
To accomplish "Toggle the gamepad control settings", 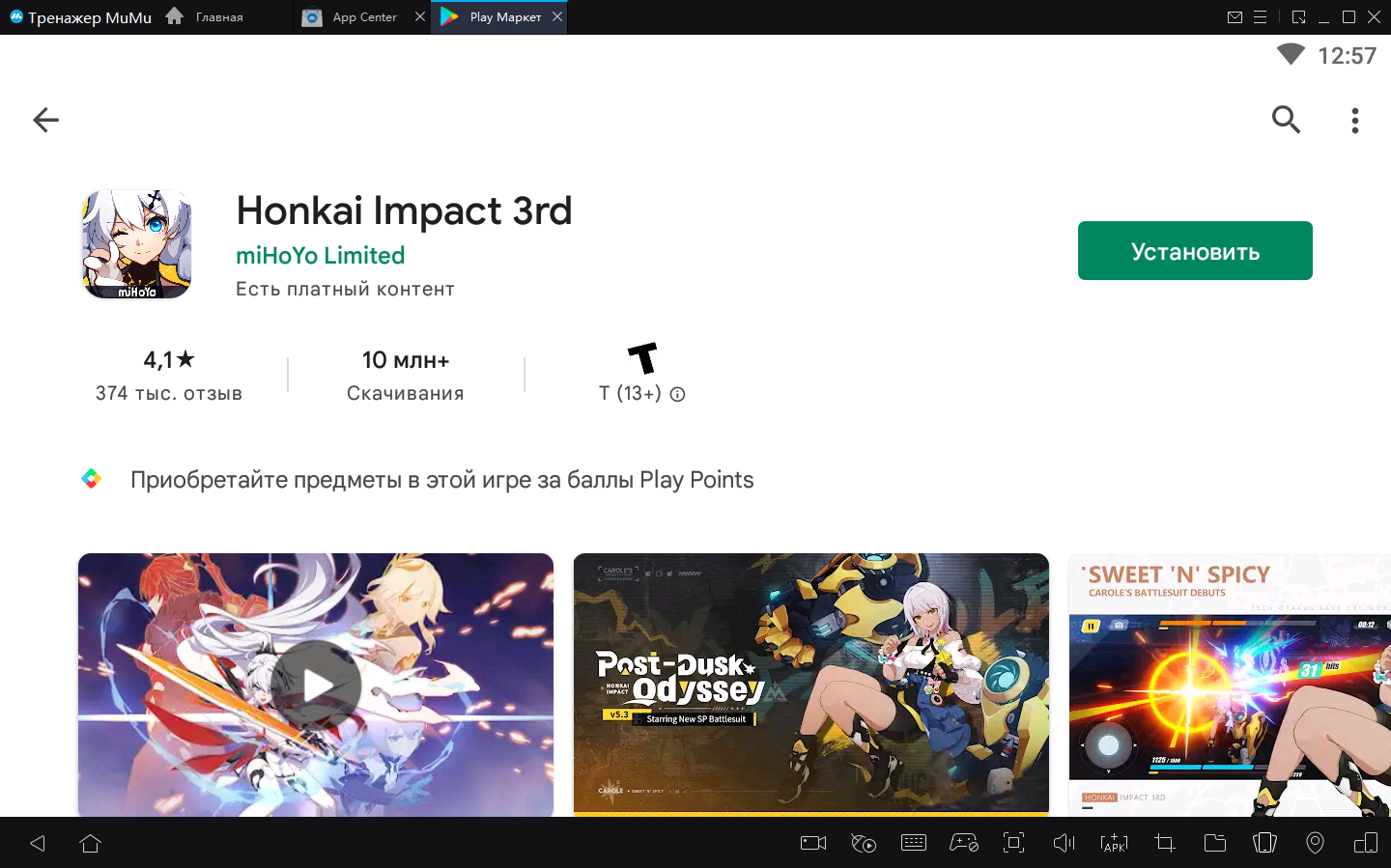I will click(964, 843).
